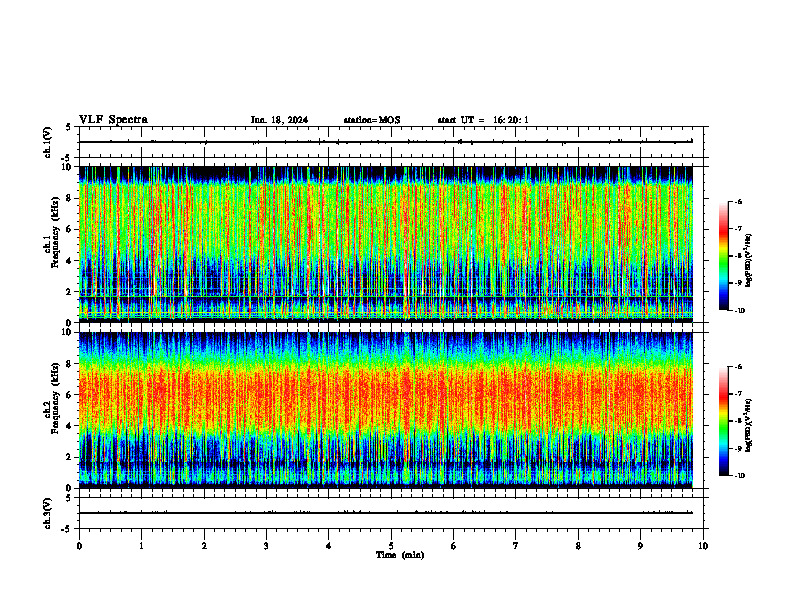Click the "Time (min)" x-axis label
792x612 pixels.
(x=400, y=555)
